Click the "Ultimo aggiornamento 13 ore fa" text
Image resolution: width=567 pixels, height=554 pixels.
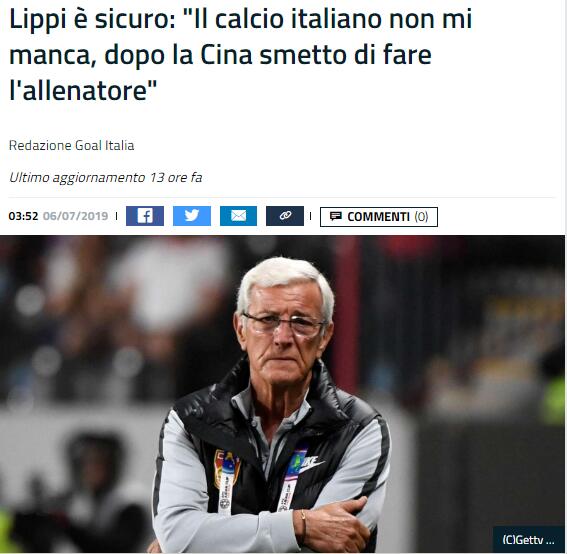pos(105,178)
